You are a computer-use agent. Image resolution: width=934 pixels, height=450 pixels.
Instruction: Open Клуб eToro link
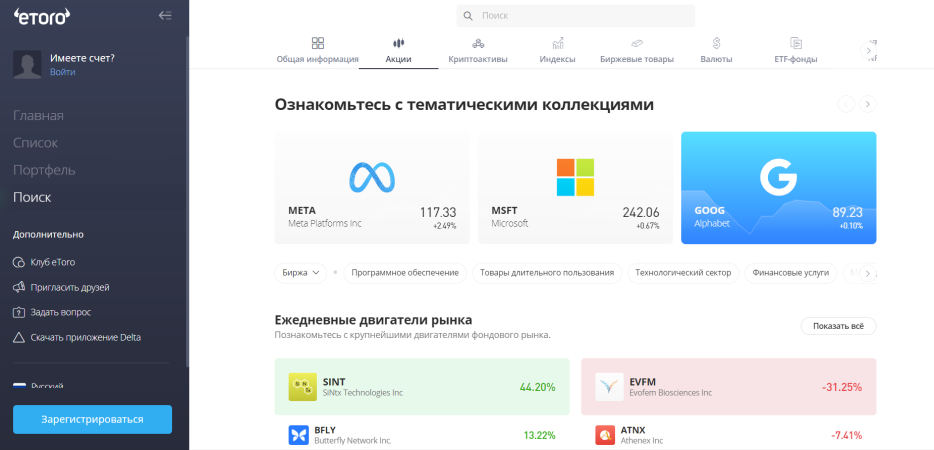53,262
